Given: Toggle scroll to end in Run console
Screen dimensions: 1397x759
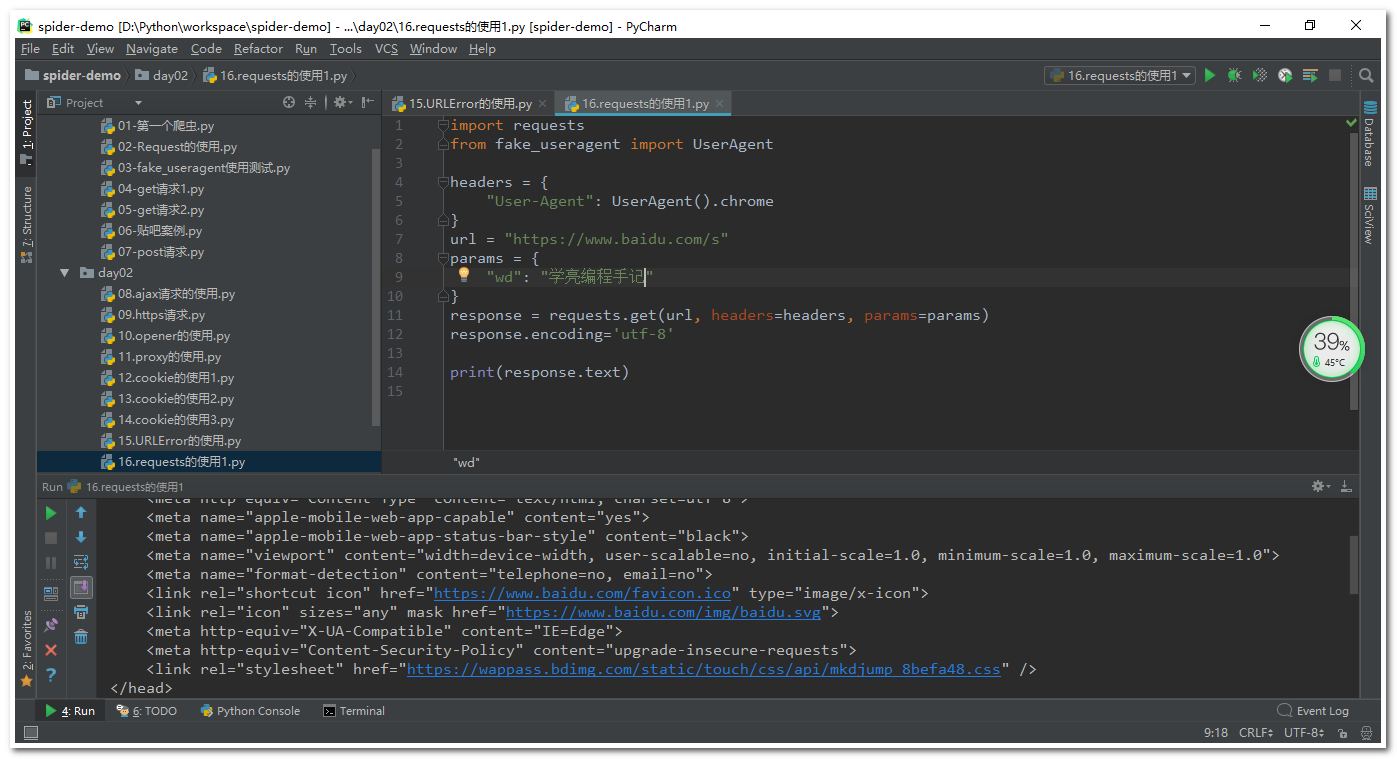Looking at the screenshot, I should (x=81, y=587).
